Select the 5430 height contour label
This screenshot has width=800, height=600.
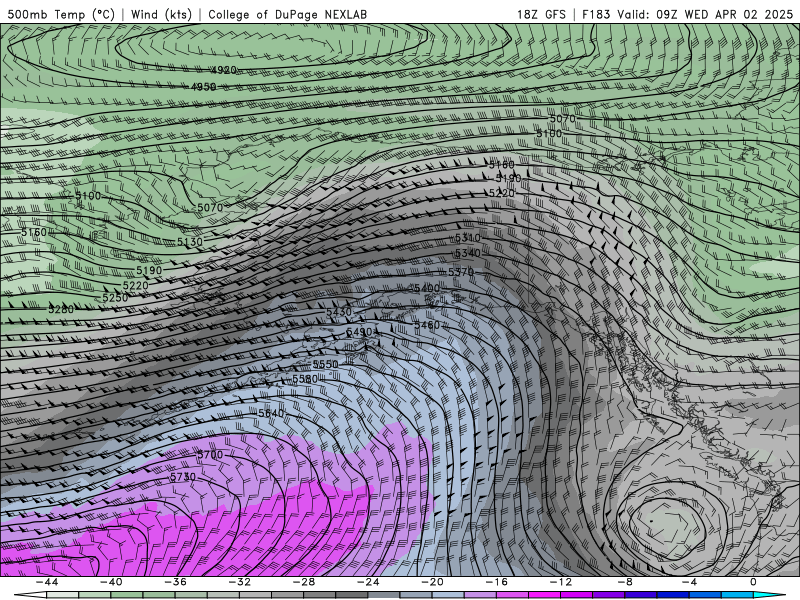click(x=339, y=312)
